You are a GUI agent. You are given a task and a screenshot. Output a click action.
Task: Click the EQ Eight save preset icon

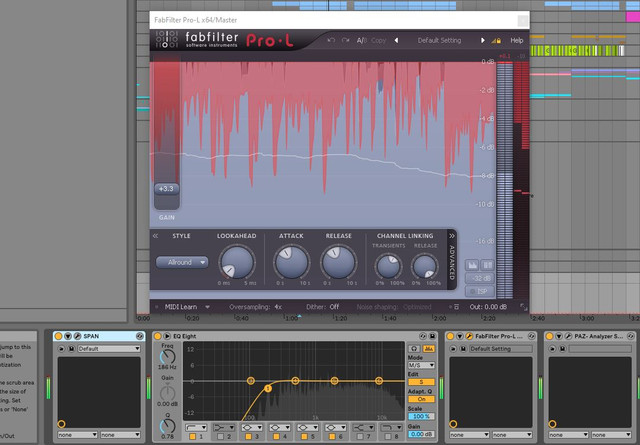coord(432,336)
